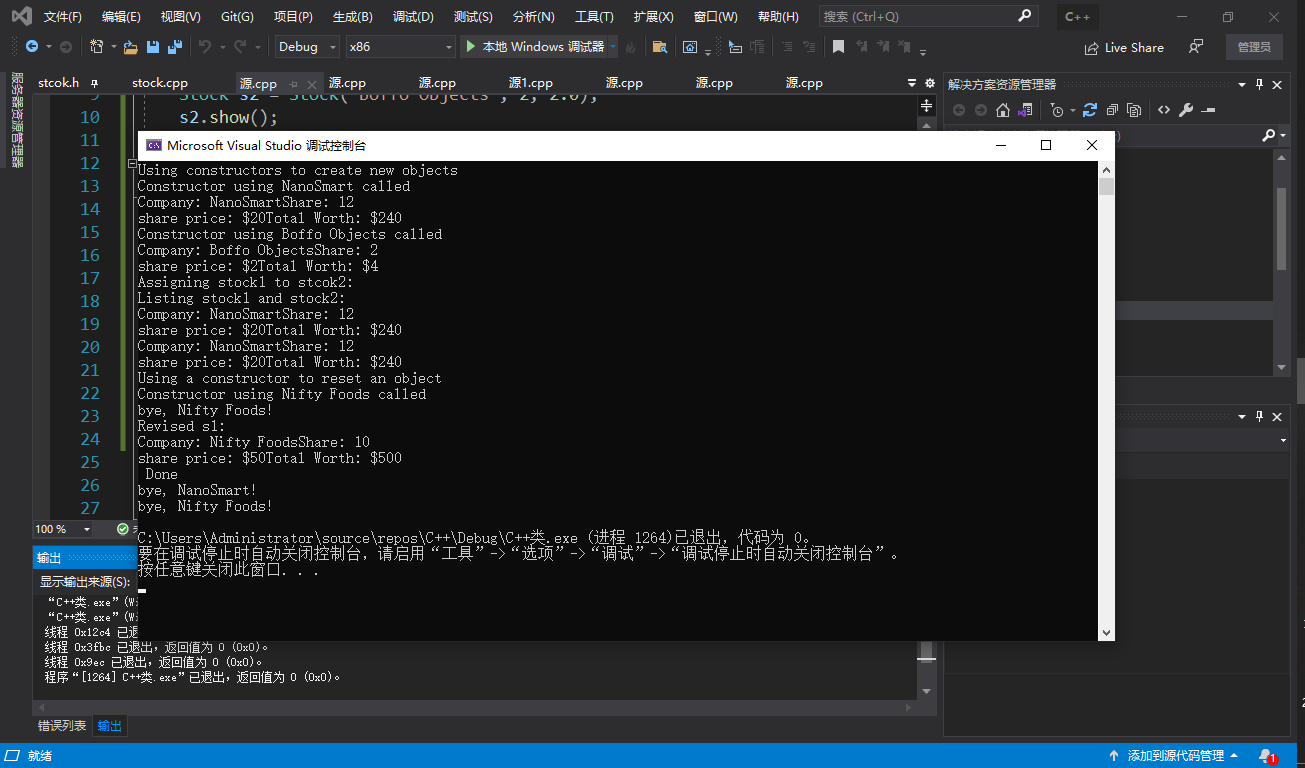Click the Hot Reload flame icon

[x=630, y=47]
